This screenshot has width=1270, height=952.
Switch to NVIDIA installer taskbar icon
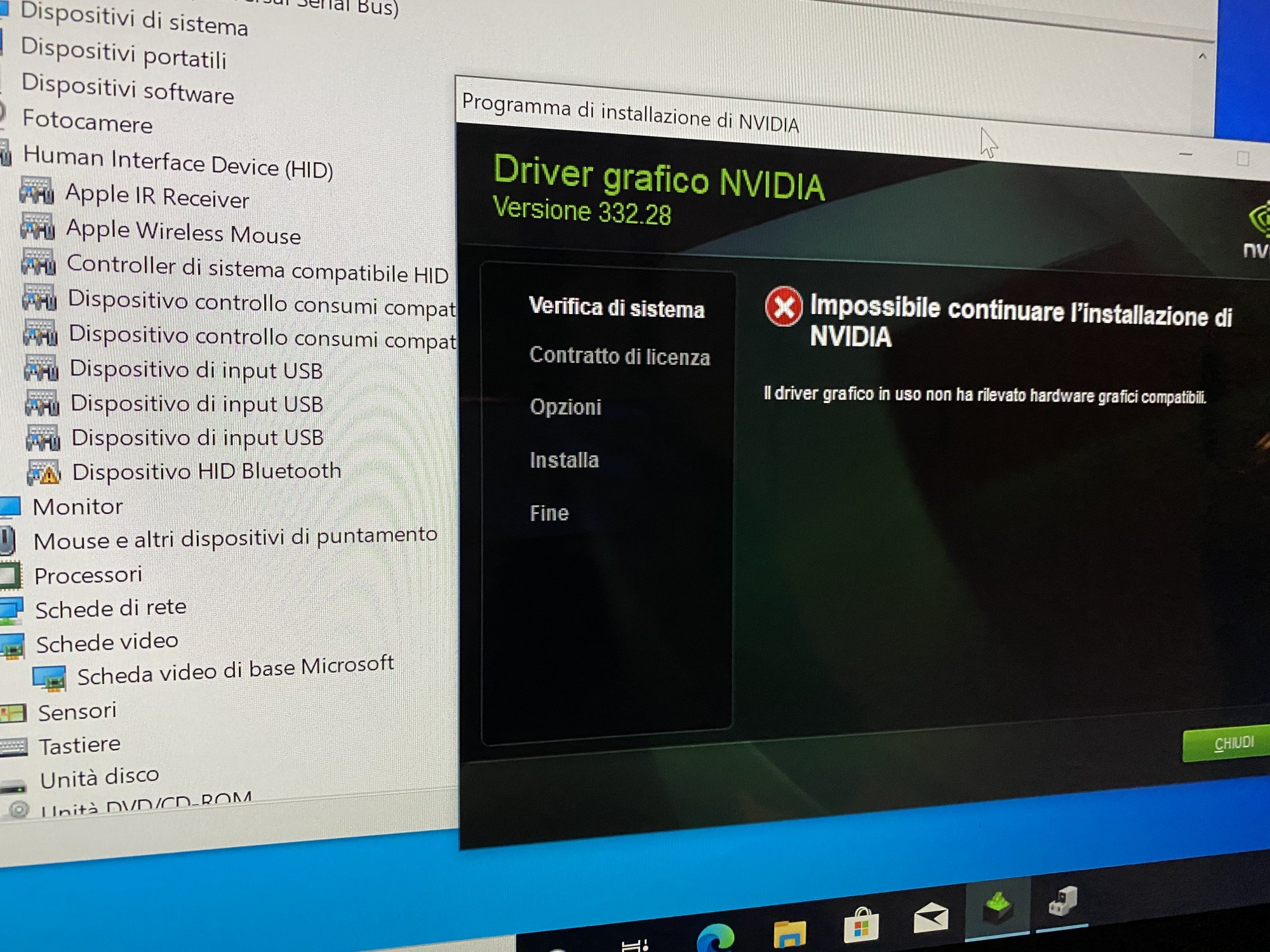pyautogui.click(x=997, y=908)
